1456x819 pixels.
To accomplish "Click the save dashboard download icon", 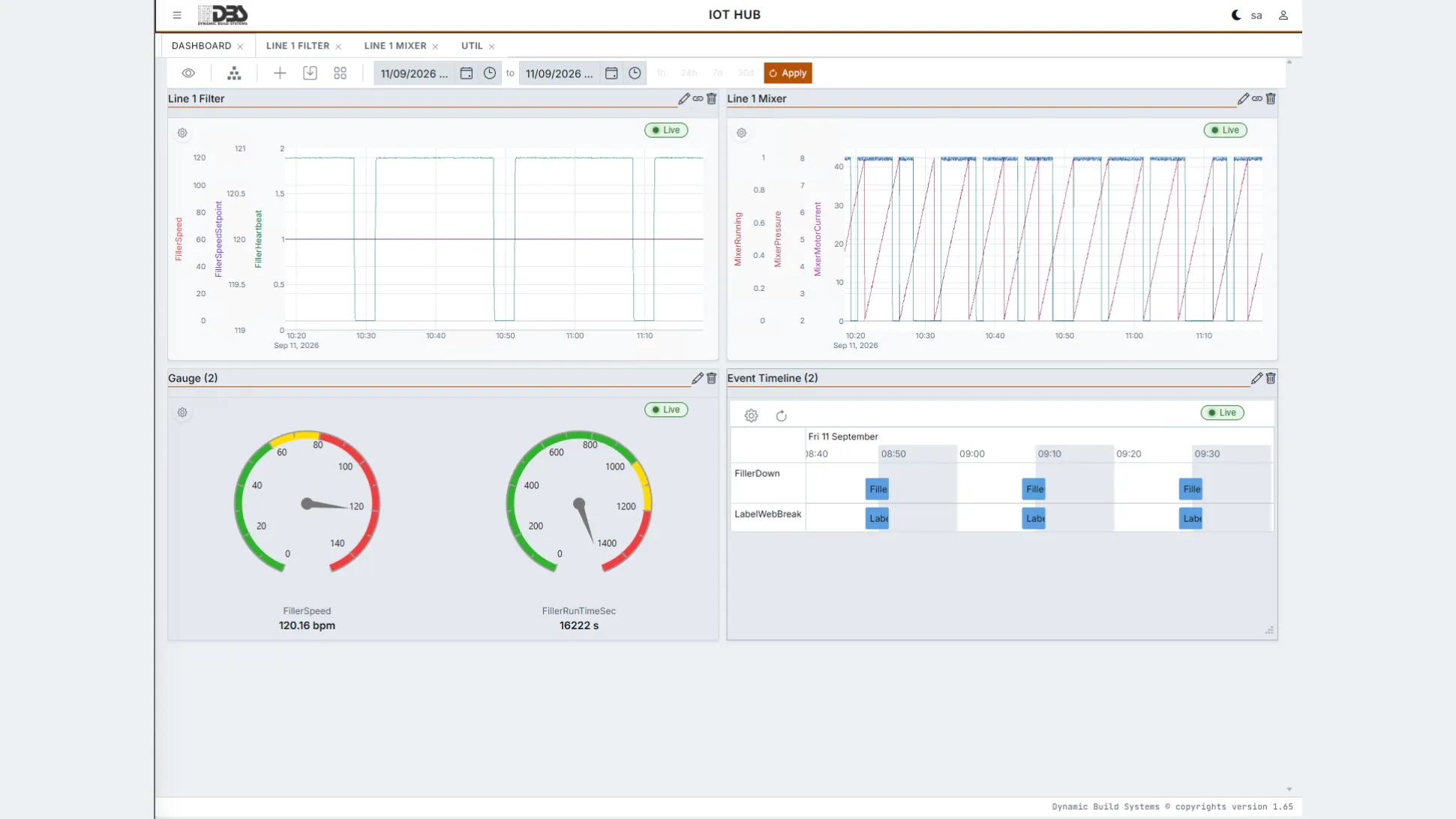I will pyautogui.click(x=310, y=73).
